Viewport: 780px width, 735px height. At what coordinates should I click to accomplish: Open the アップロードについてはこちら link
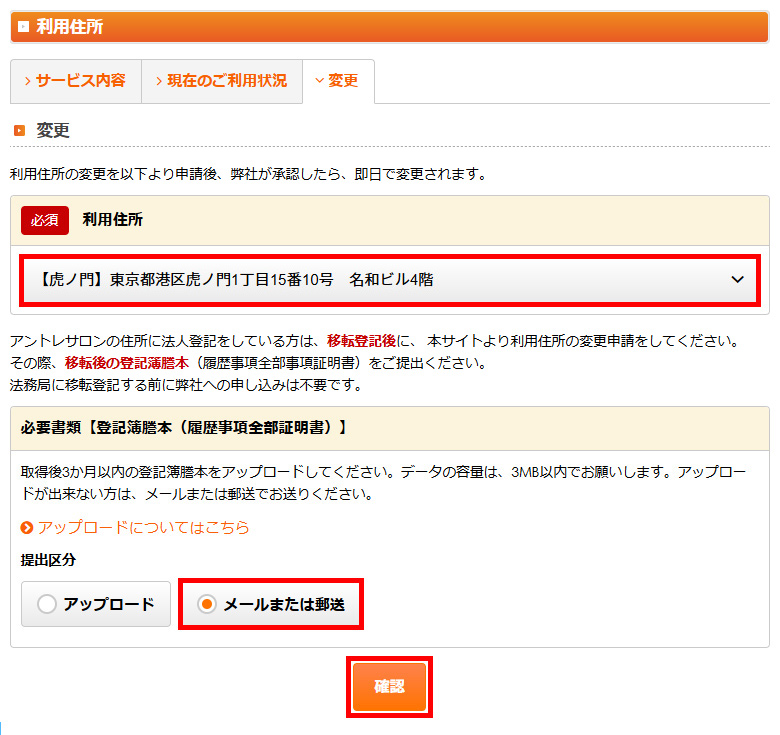(143, 527)
